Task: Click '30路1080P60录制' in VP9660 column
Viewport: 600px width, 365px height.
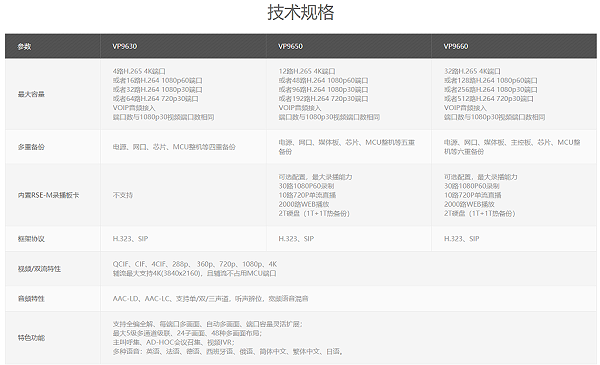Action: point(471,186)
